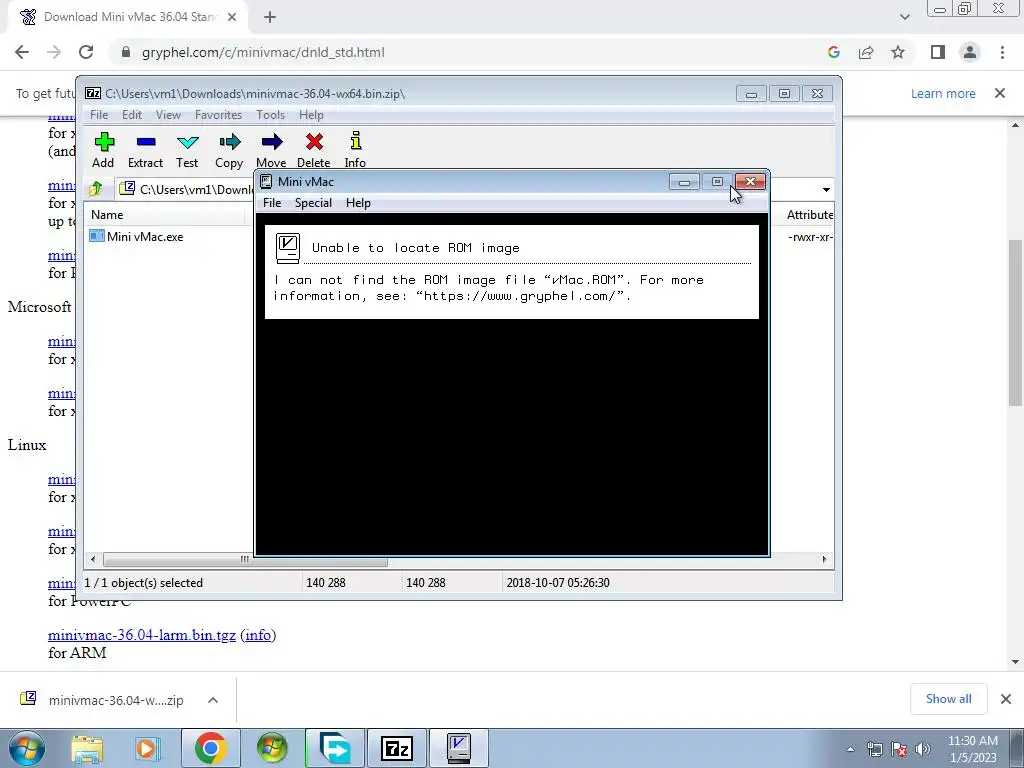Click the site info lock icon
Viewport: 1024px width, 768px height.
coord(126,52)
